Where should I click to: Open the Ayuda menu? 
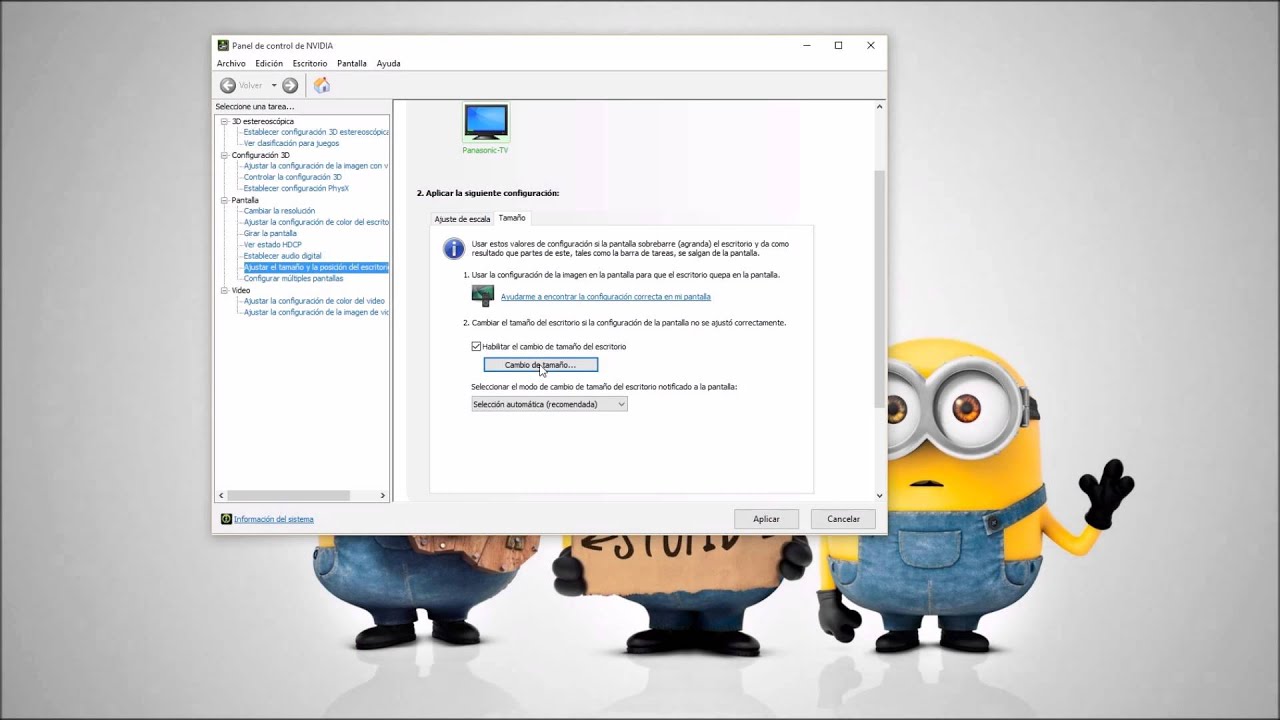point(388,63)
